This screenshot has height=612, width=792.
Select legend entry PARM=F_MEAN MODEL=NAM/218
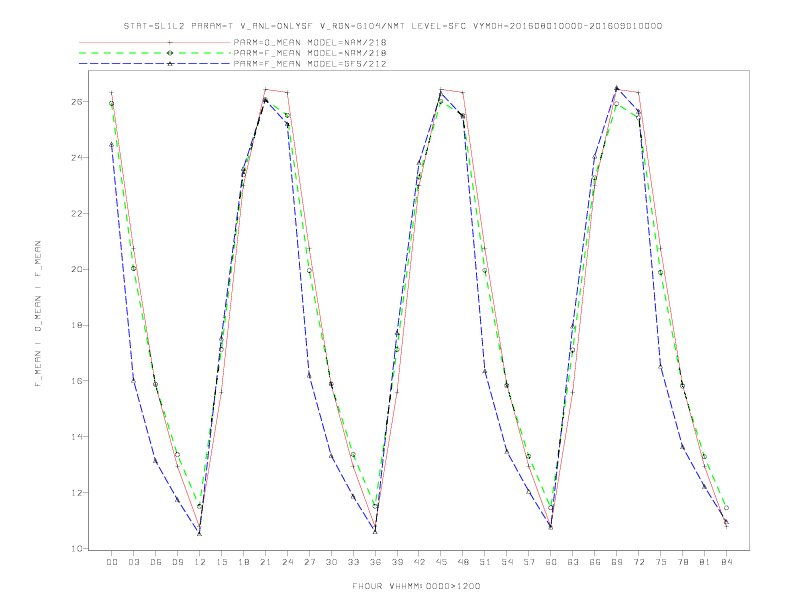point(310,53)
